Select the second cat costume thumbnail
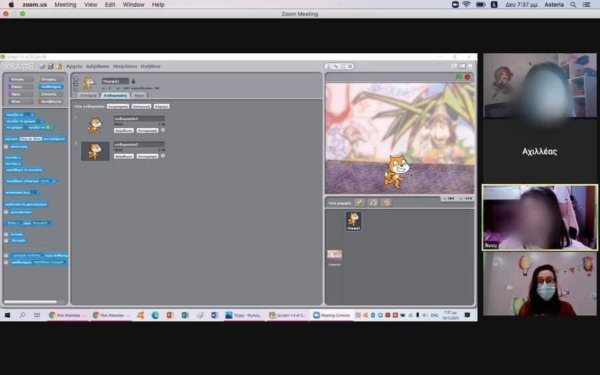 click(x=95, y=151)
